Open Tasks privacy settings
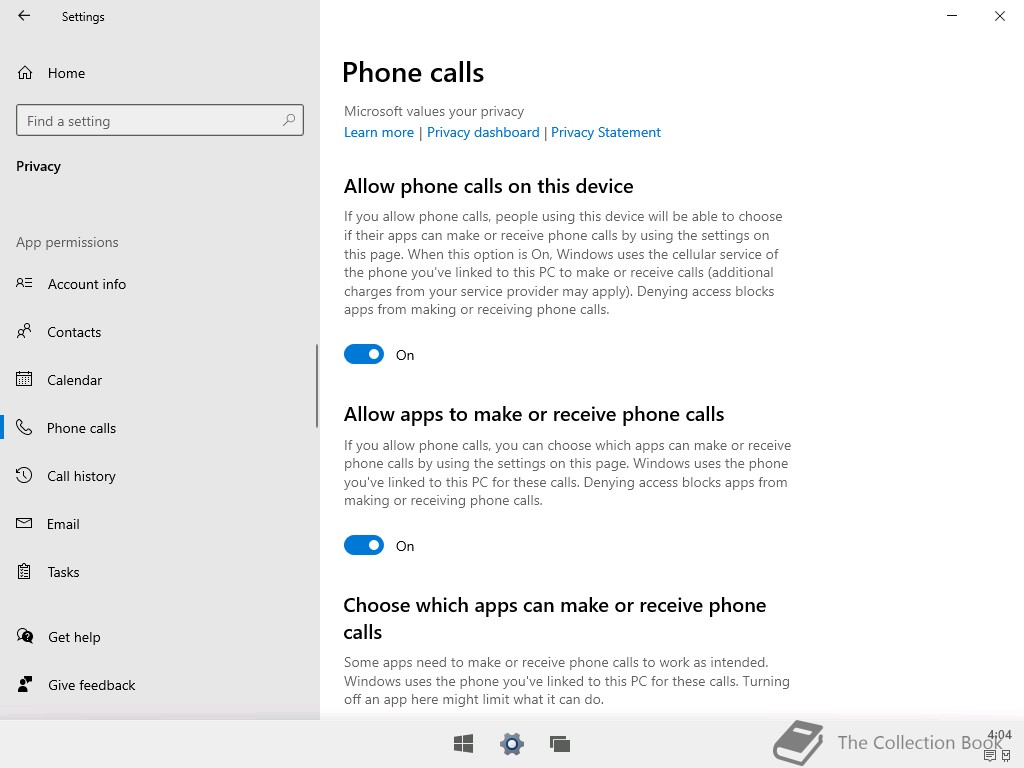 pyautogui.click(x=160, y=572)
